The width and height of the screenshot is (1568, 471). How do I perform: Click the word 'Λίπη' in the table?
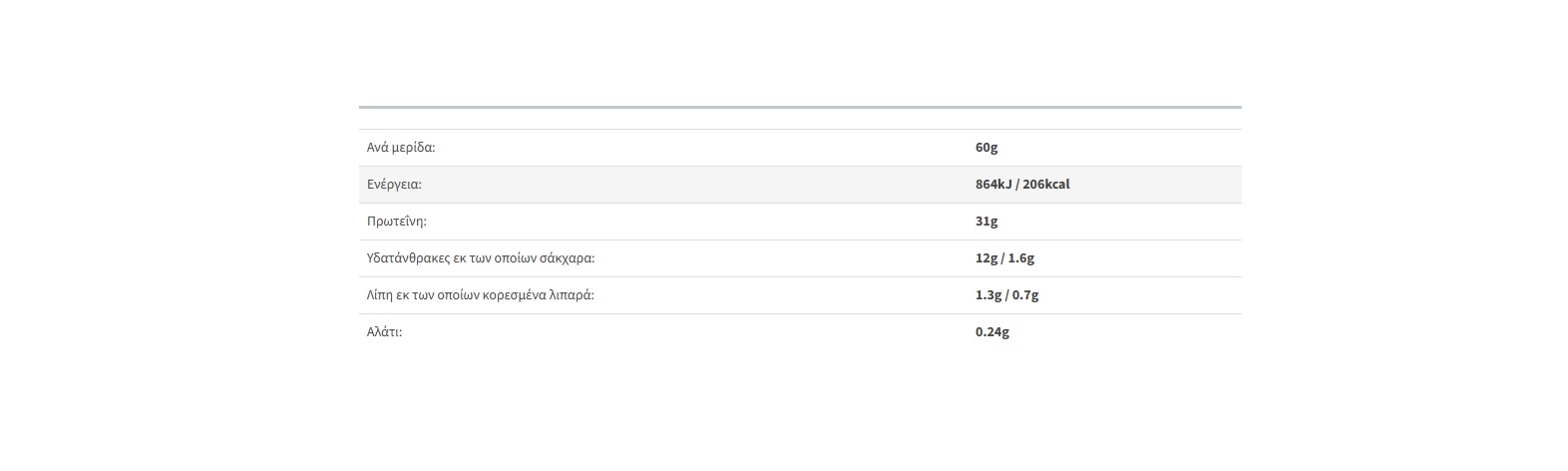(x=380, y=295)
